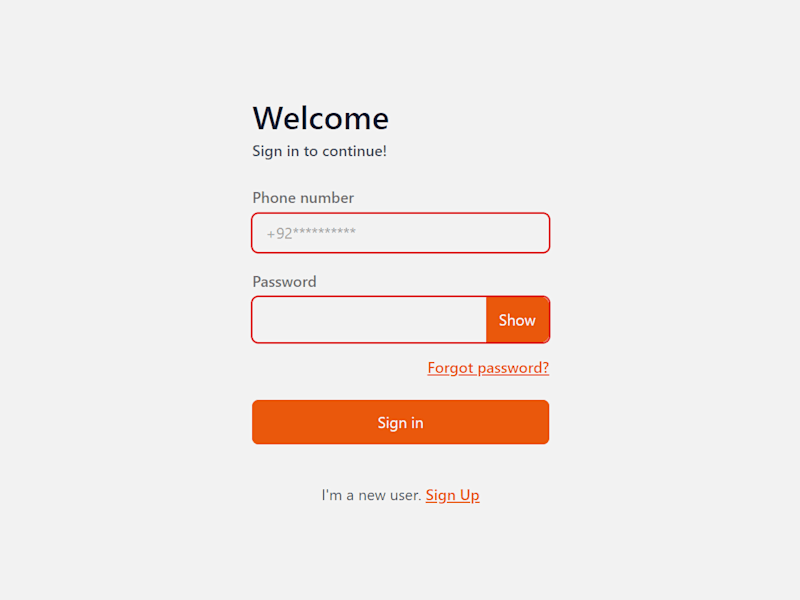Toggle password visibility using Show
The height and width of the screenshot is (600, 800).
517,320
